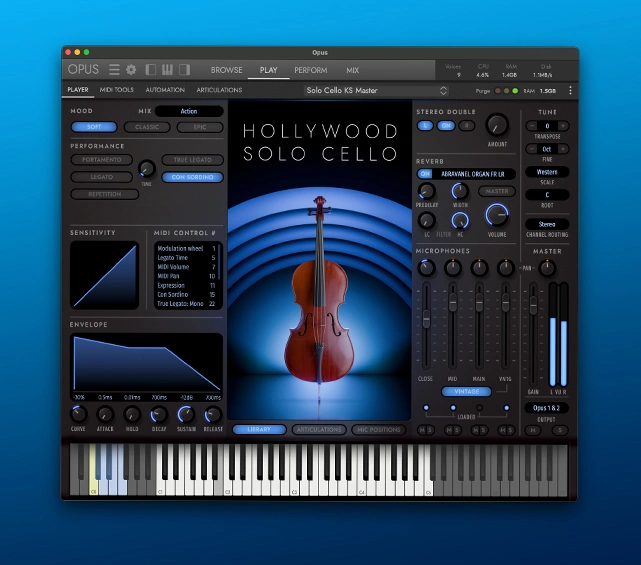Open the Articulations subtab at top
Image resolution: width=641 pixels, height=565 pixels.
tap(219, 90)
